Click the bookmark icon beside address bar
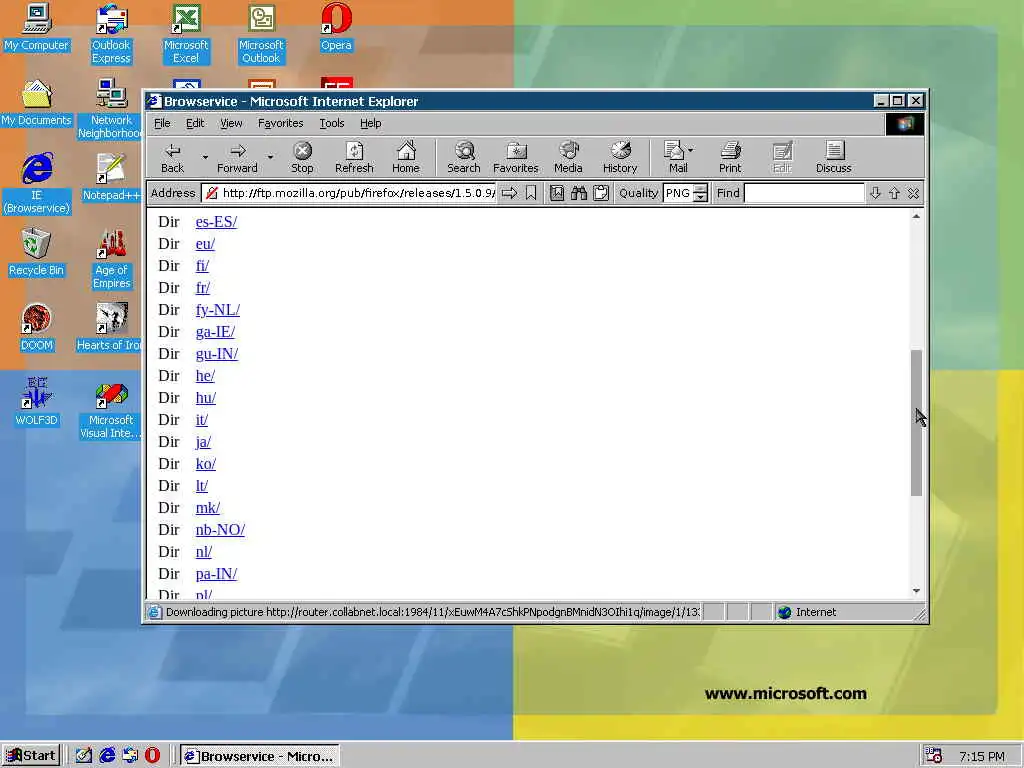1024x768 pixels. click(x=531, y=193)
